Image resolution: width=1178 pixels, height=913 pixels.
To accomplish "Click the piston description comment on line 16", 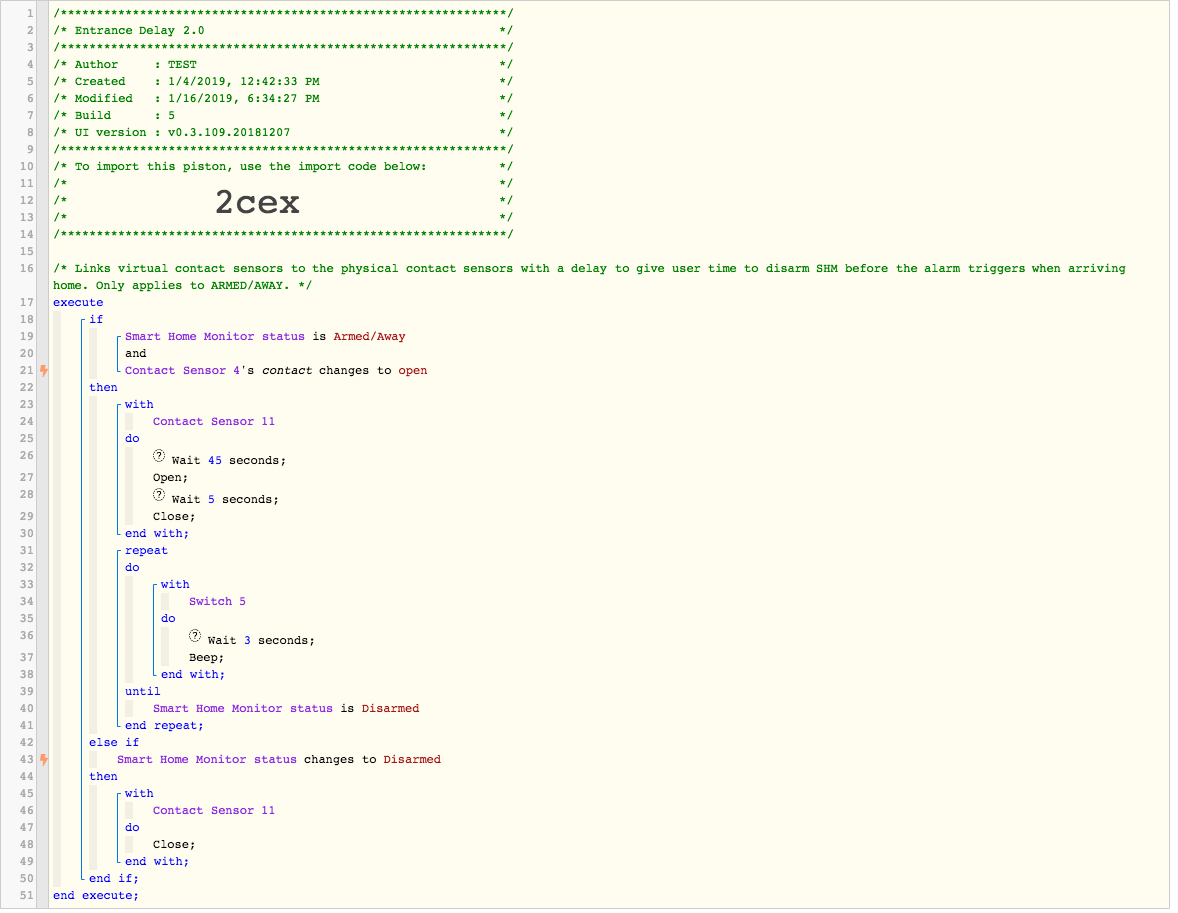I will coord(590,277).
